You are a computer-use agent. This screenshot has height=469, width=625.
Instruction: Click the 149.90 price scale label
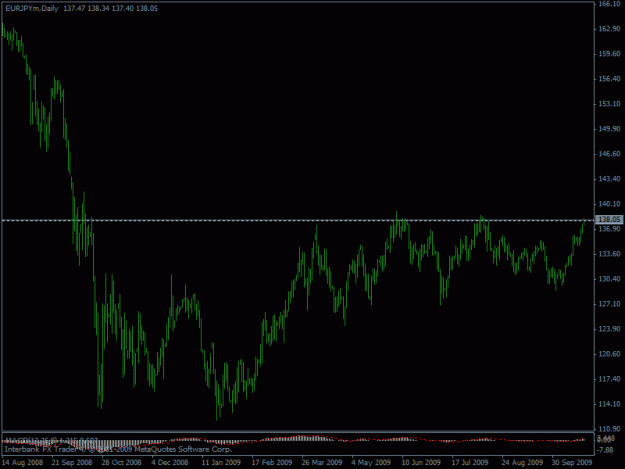[609, 129]
